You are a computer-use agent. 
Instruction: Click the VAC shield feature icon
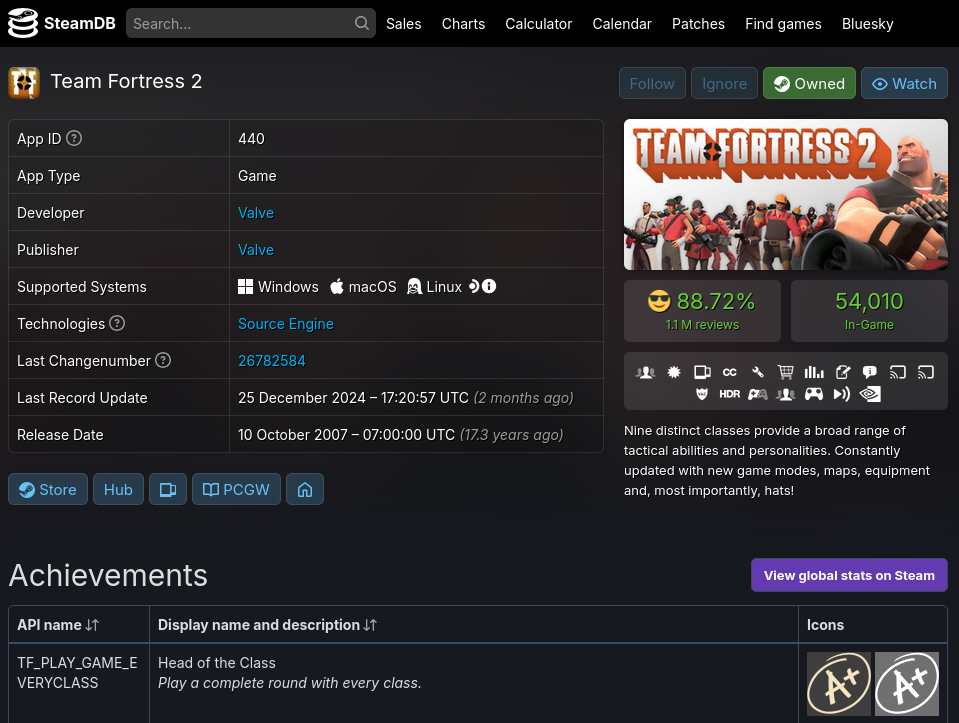pyautogui.click(x=702, y=394)
